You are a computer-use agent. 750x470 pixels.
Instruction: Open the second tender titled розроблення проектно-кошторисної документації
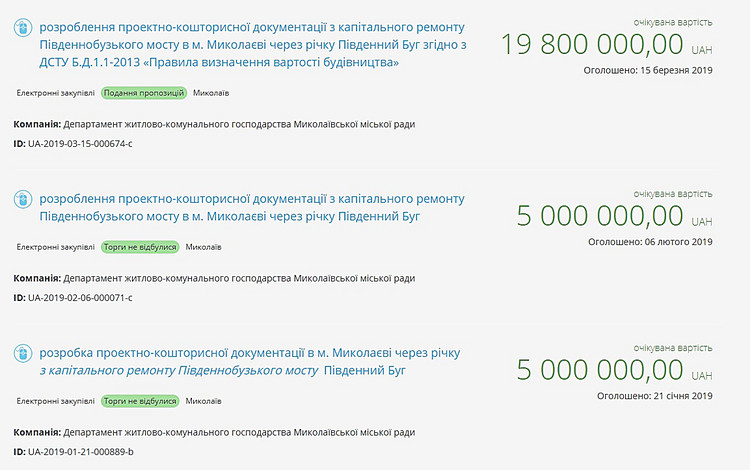252,208
